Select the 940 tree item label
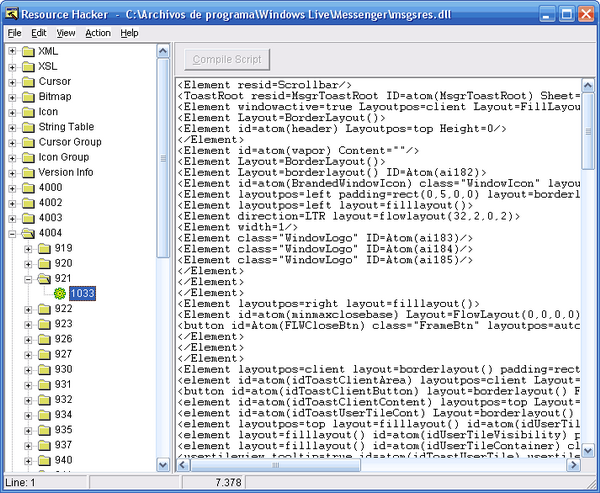This screenshot has height=493, width=600. 64,460
